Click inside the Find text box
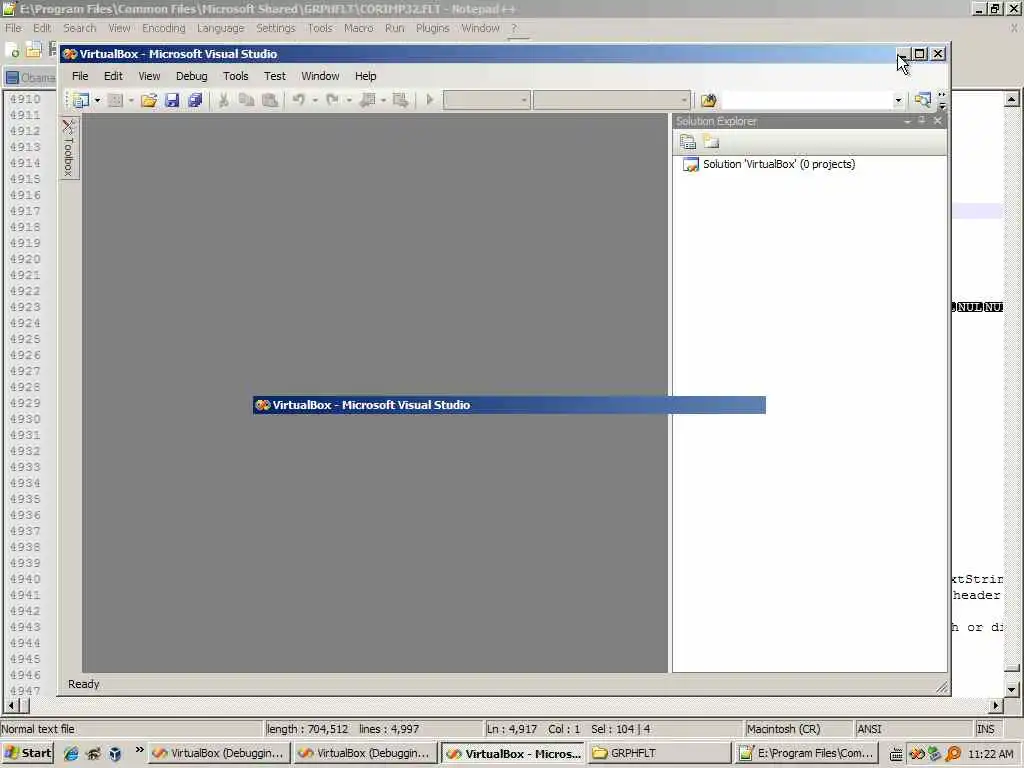 click(x=806, y=100)
